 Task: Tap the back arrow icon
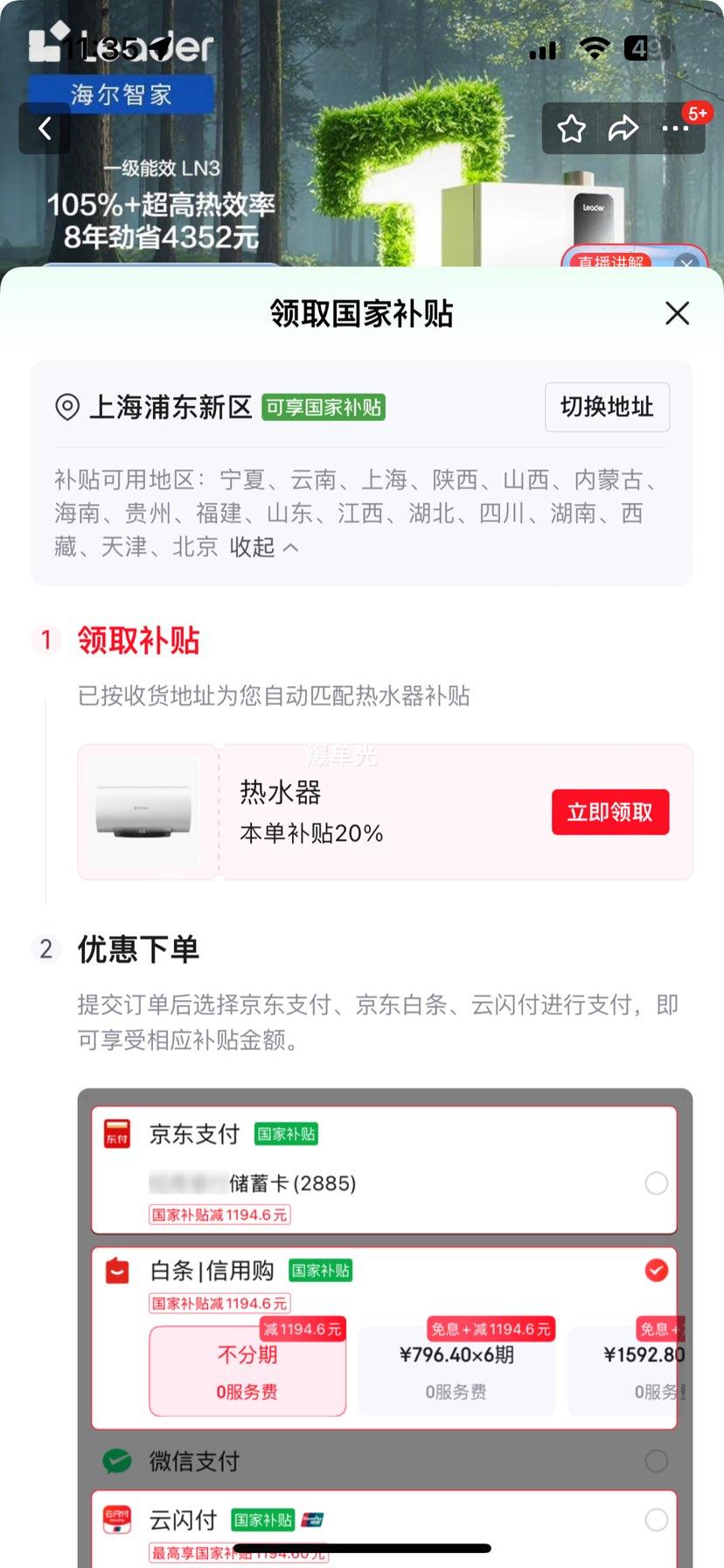coord(45,129)
